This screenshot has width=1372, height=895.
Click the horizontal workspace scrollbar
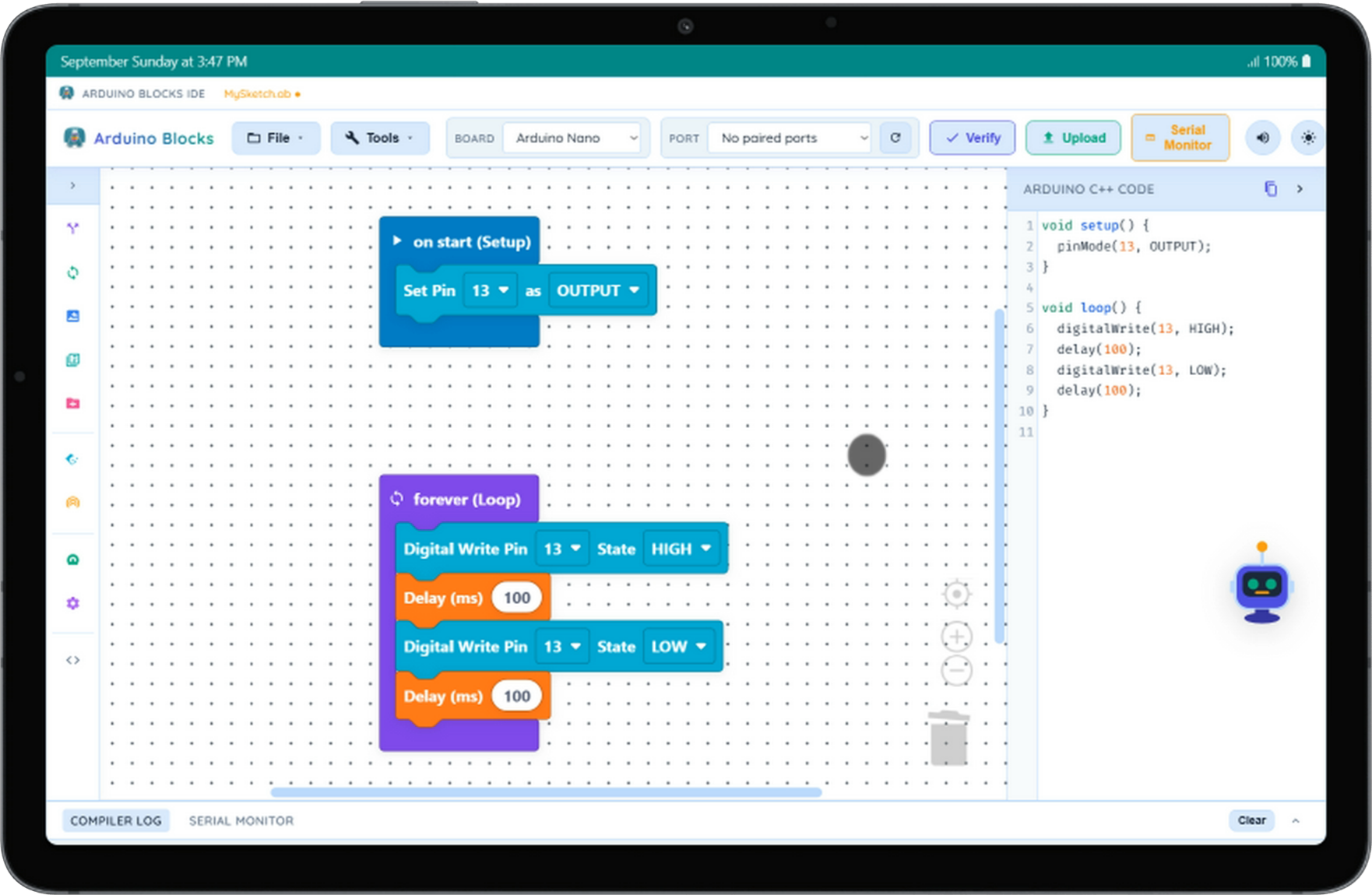546,792
